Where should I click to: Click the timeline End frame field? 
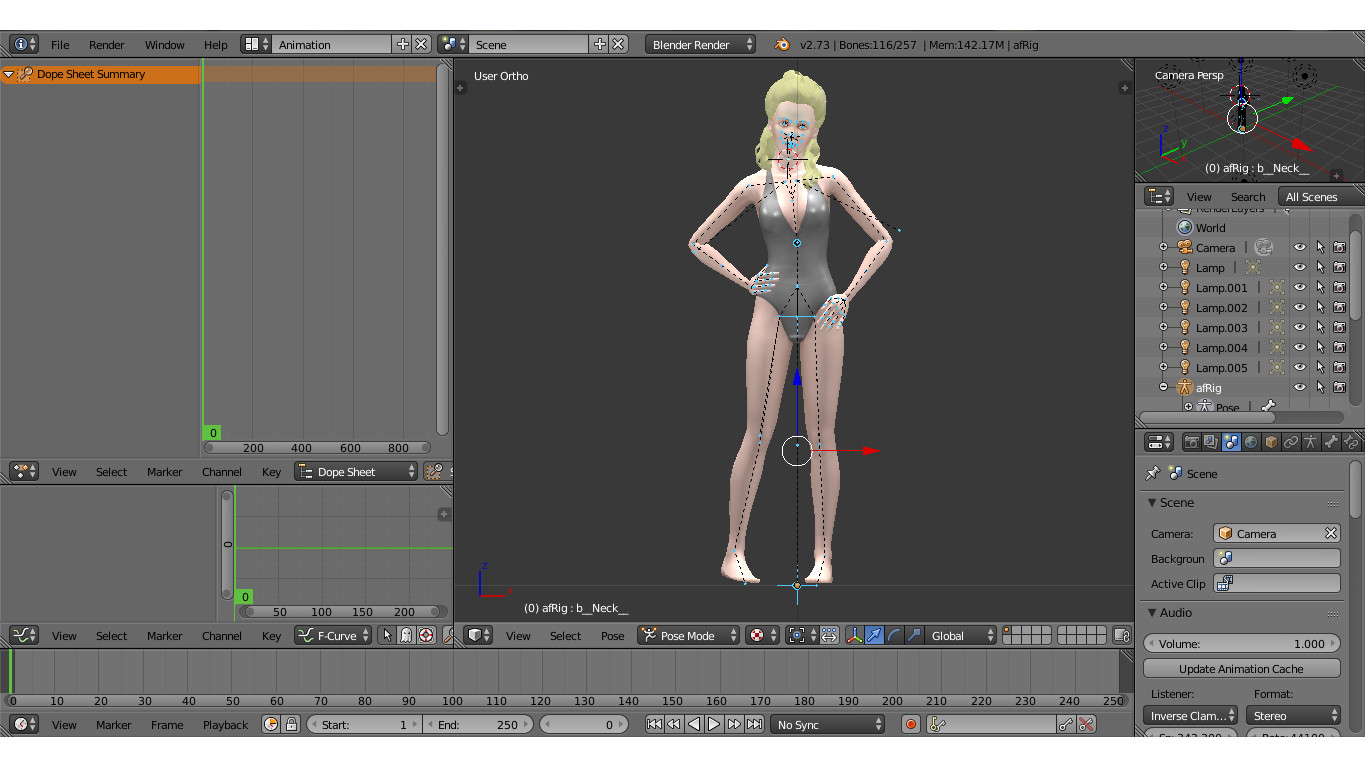(478, 724)
